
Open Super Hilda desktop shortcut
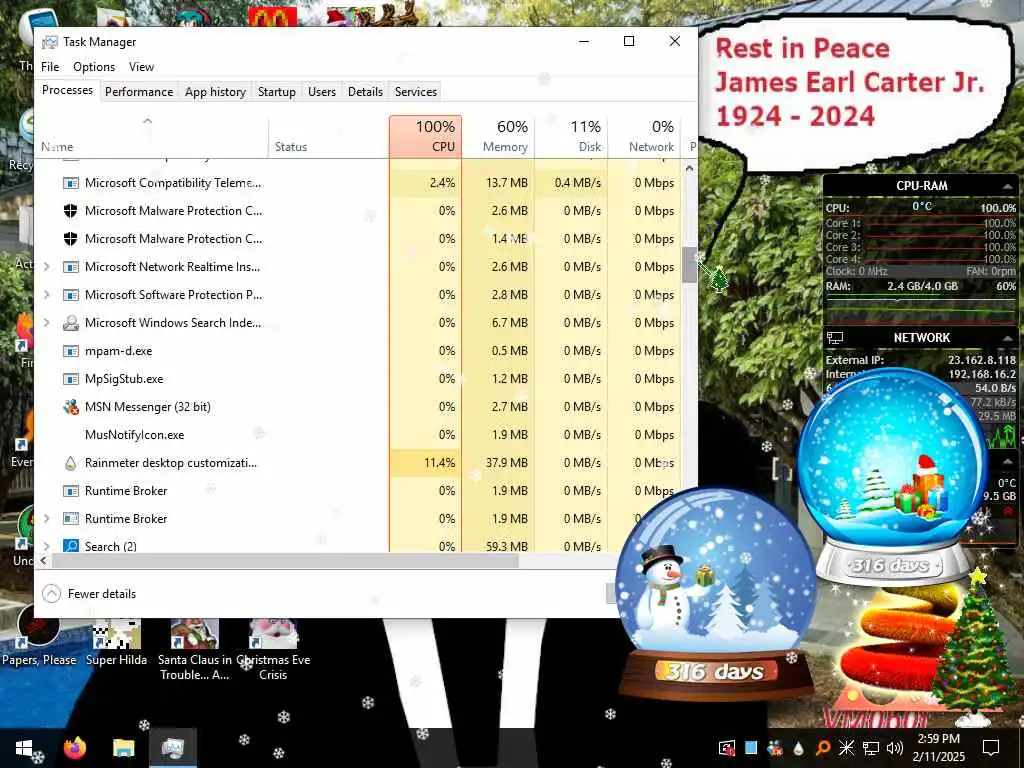coord(116,643)
